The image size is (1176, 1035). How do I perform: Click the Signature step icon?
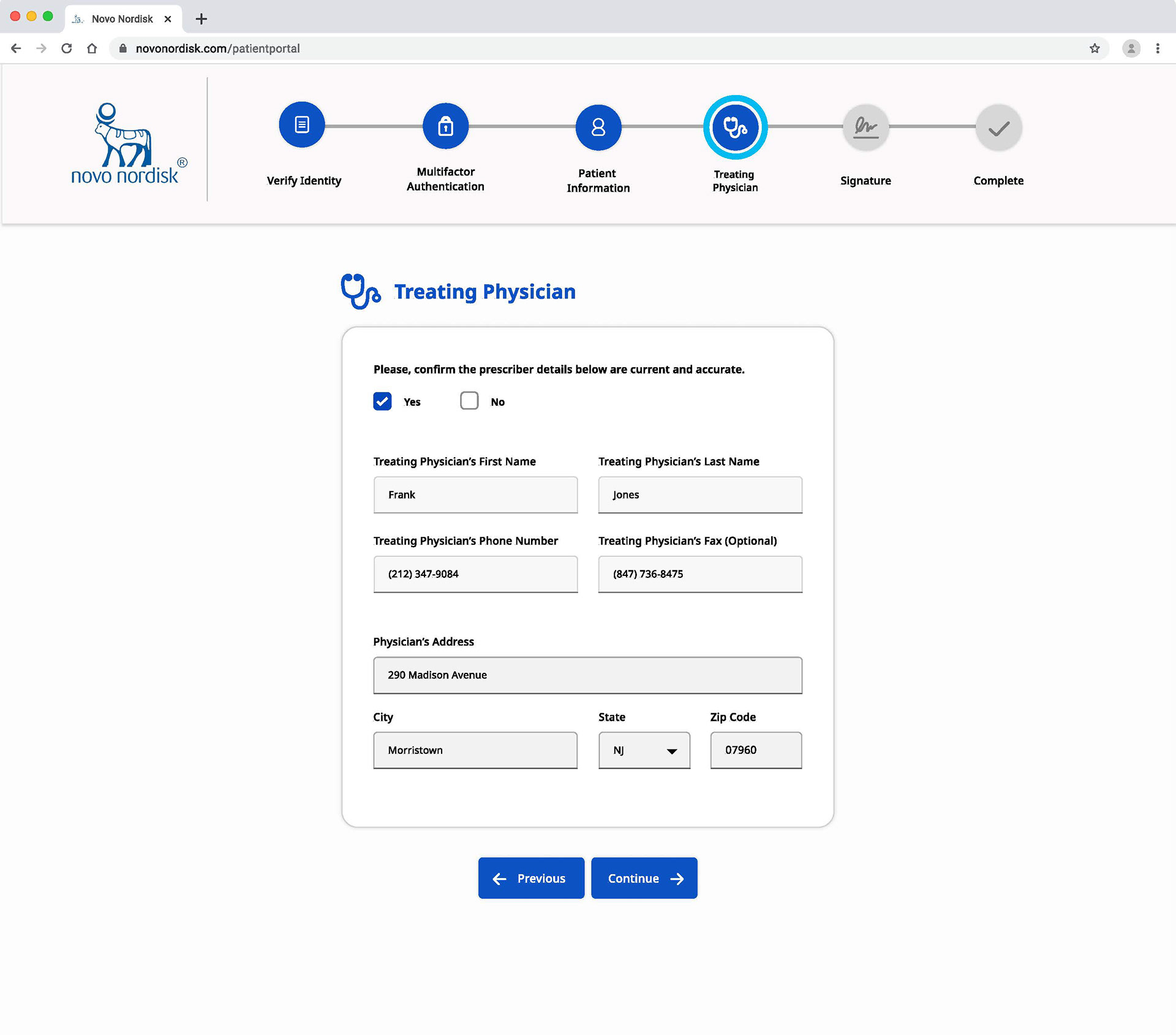pos(865,127)
